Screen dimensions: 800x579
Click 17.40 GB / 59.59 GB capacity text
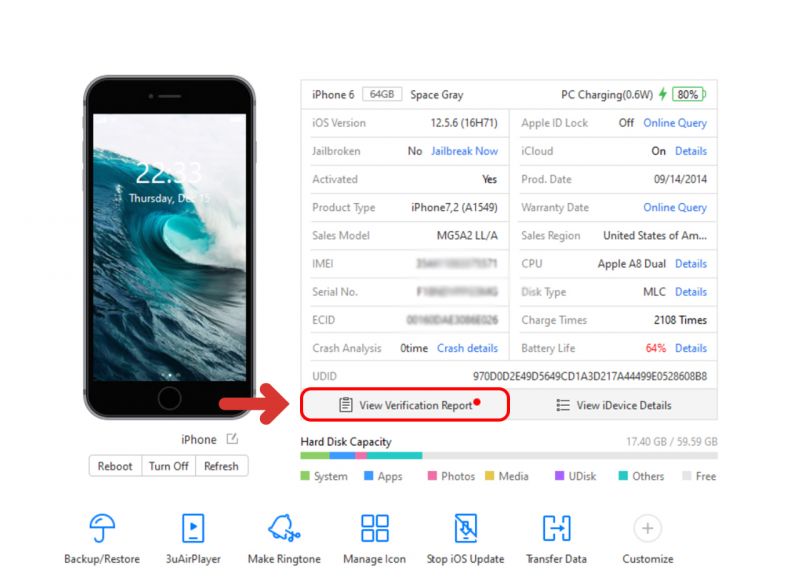click(671, 442)
